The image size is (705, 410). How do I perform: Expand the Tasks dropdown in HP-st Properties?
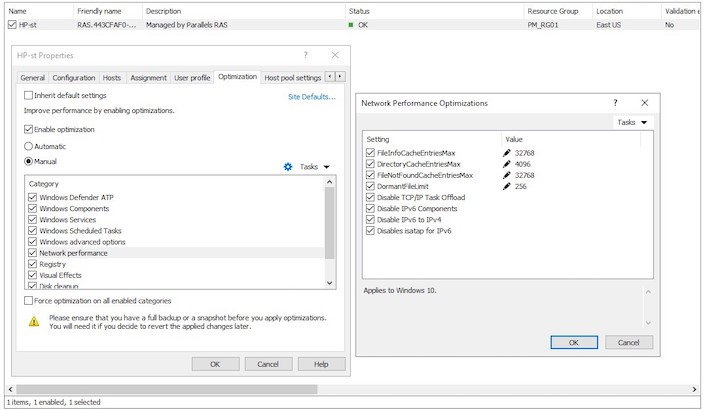point(315,167)
